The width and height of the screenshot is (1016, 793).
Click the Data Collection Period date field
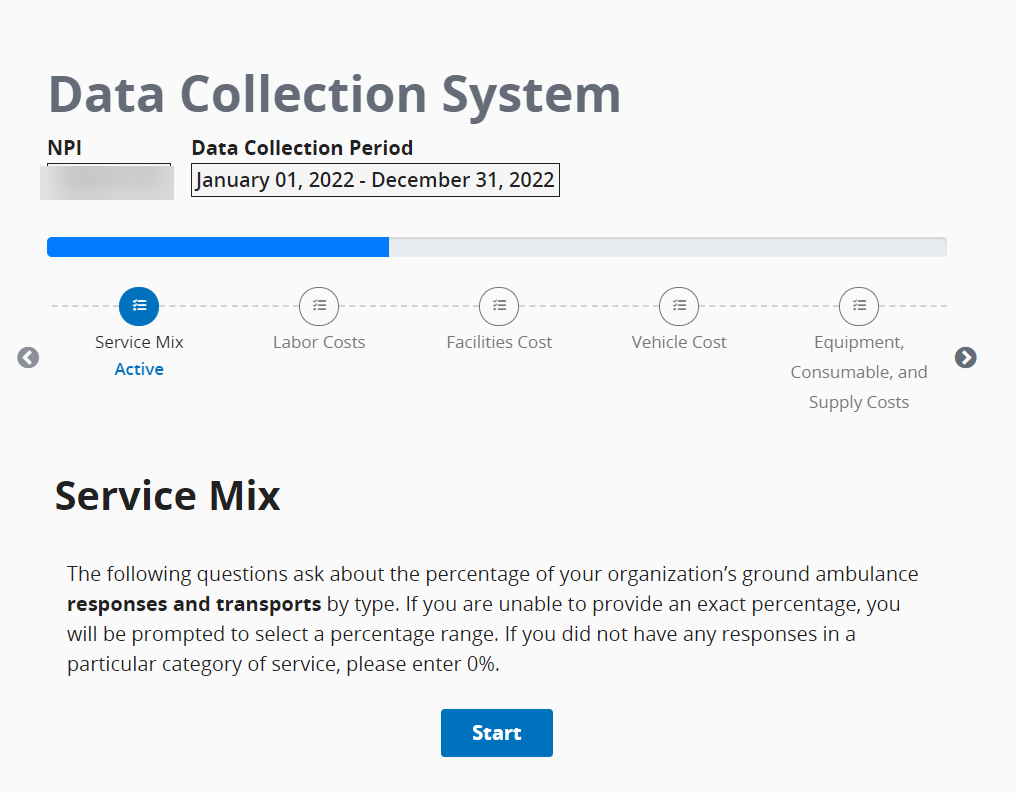coord(375,180)
